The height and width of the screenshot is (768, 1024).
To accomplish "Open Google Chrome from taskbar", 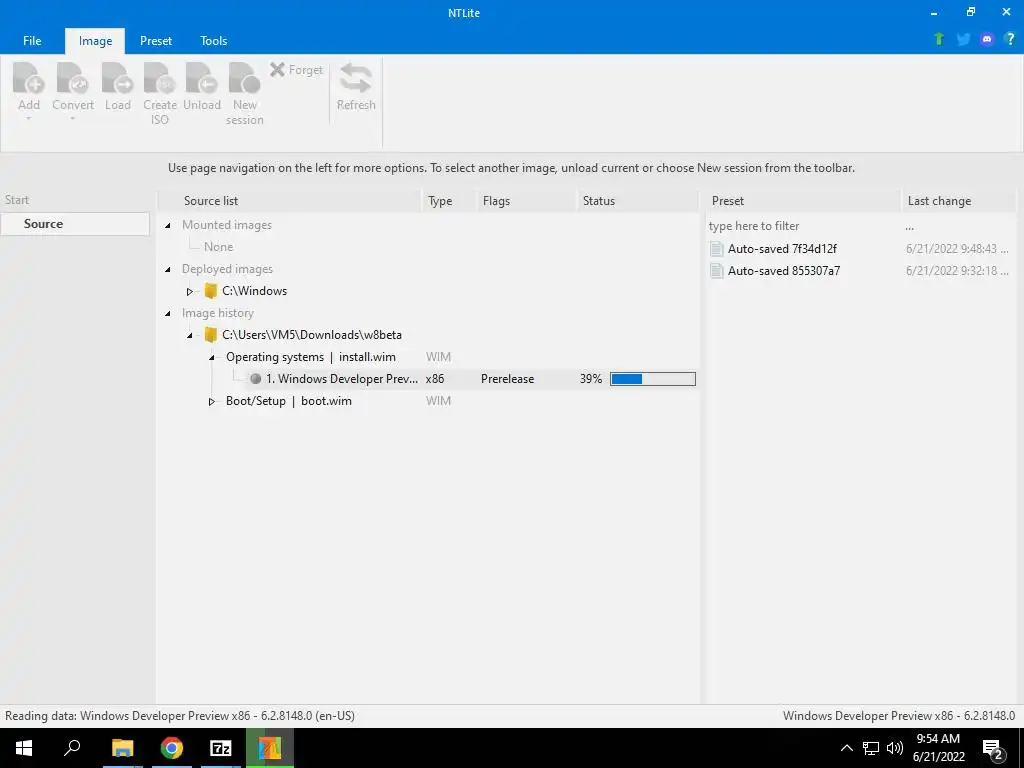I will coord(172,748).
